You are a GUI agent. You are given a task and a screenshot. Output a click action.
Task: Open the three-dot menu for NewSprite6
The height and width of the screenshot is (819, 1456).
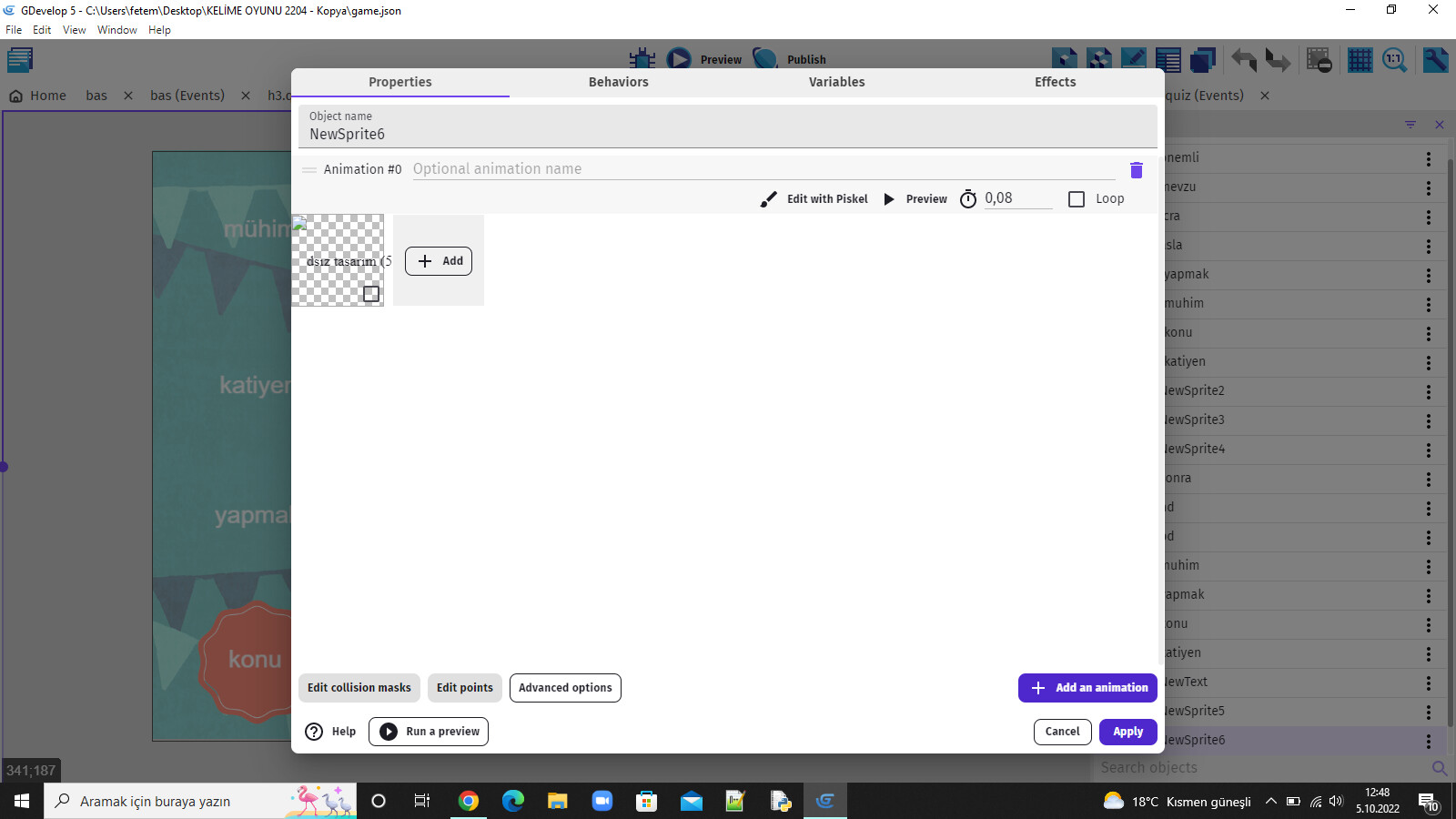(x=1427, y=740)
